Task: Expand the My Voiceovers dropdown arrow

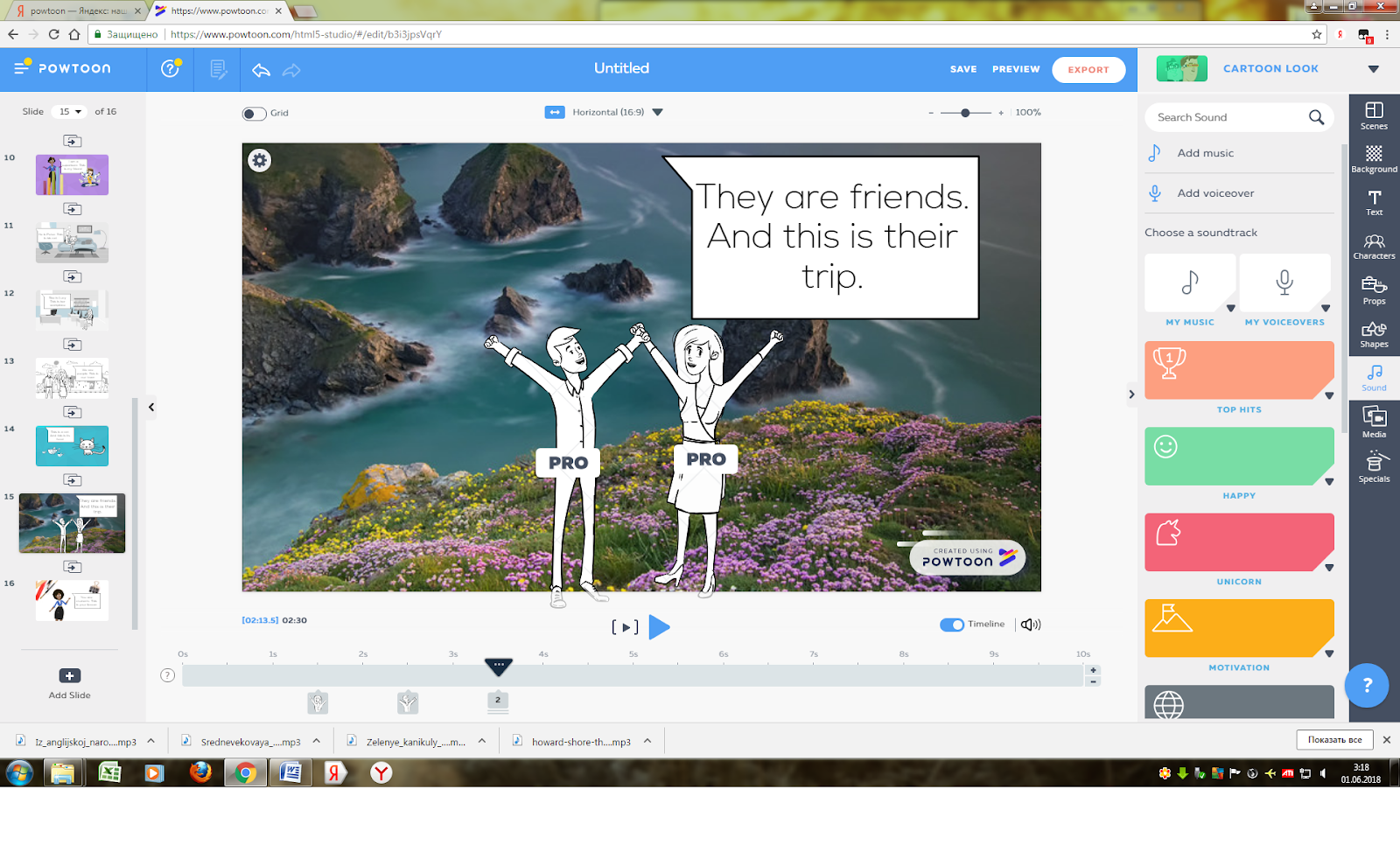Action: tap(1326, 308)
